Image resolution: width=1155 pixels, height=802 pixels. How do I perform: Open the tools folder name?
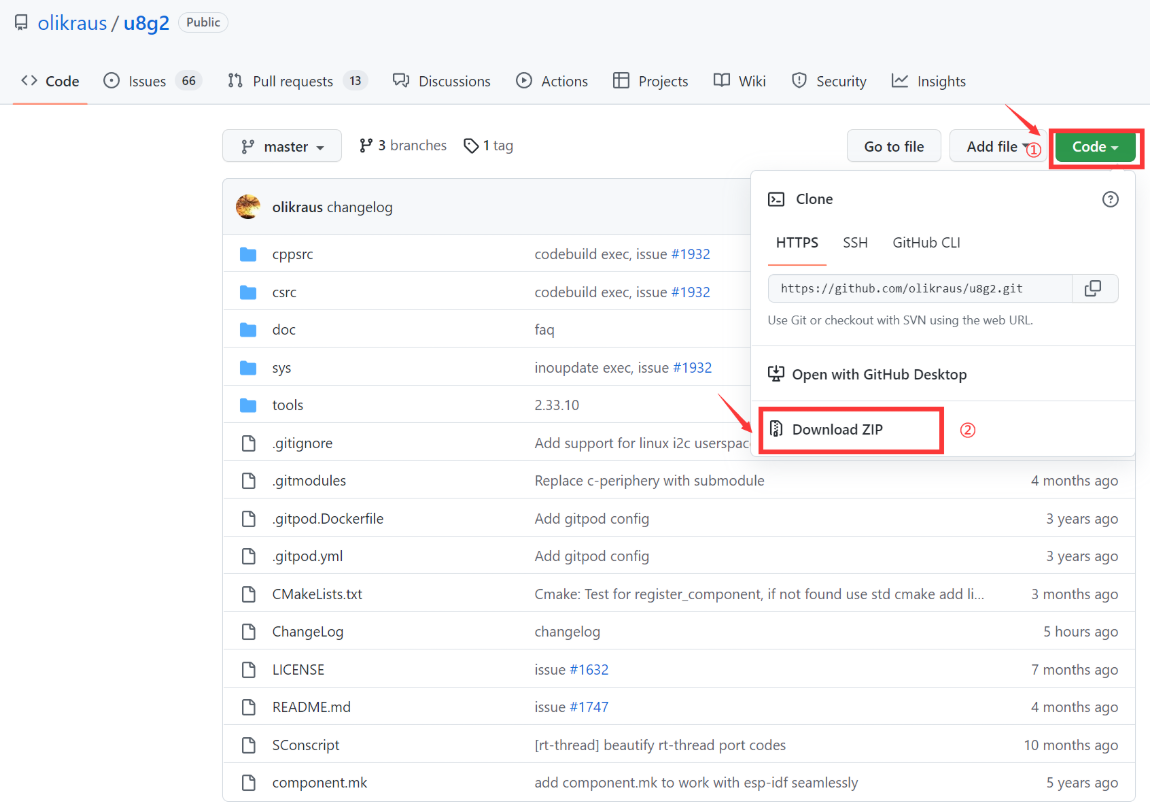coord(287,405)
